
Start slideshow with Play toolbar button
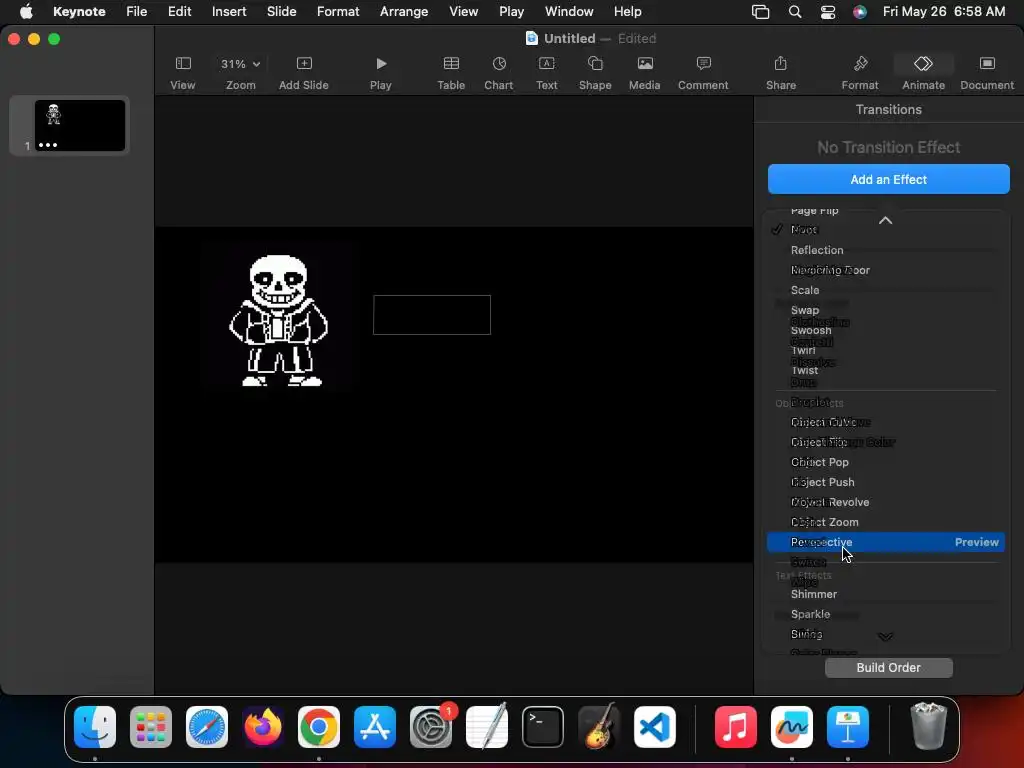(x=381, y=72)
